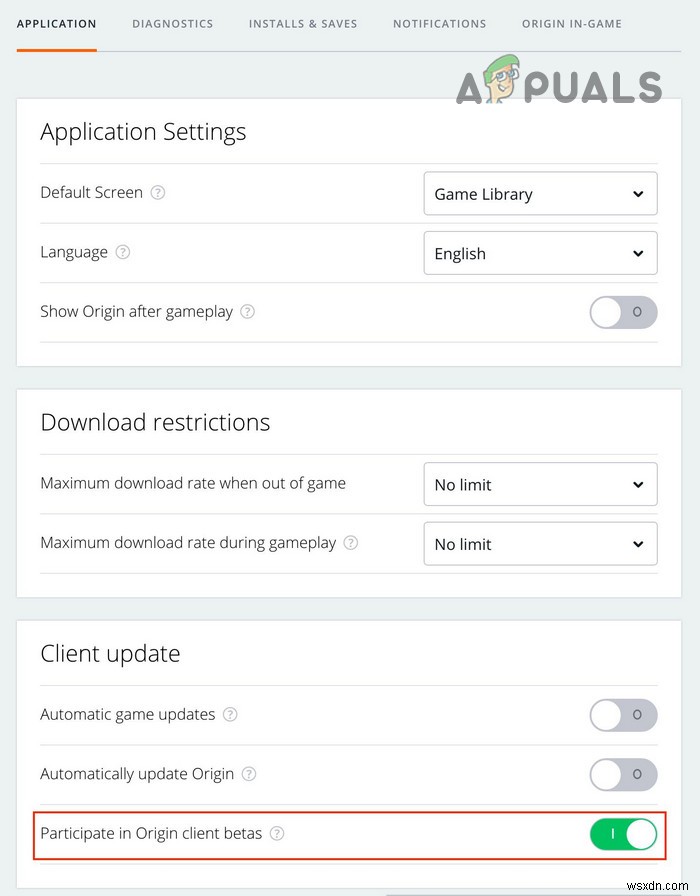Click help icon beside Language label
The height and width of the screenshot is (896, 700).
pos(123,252)
